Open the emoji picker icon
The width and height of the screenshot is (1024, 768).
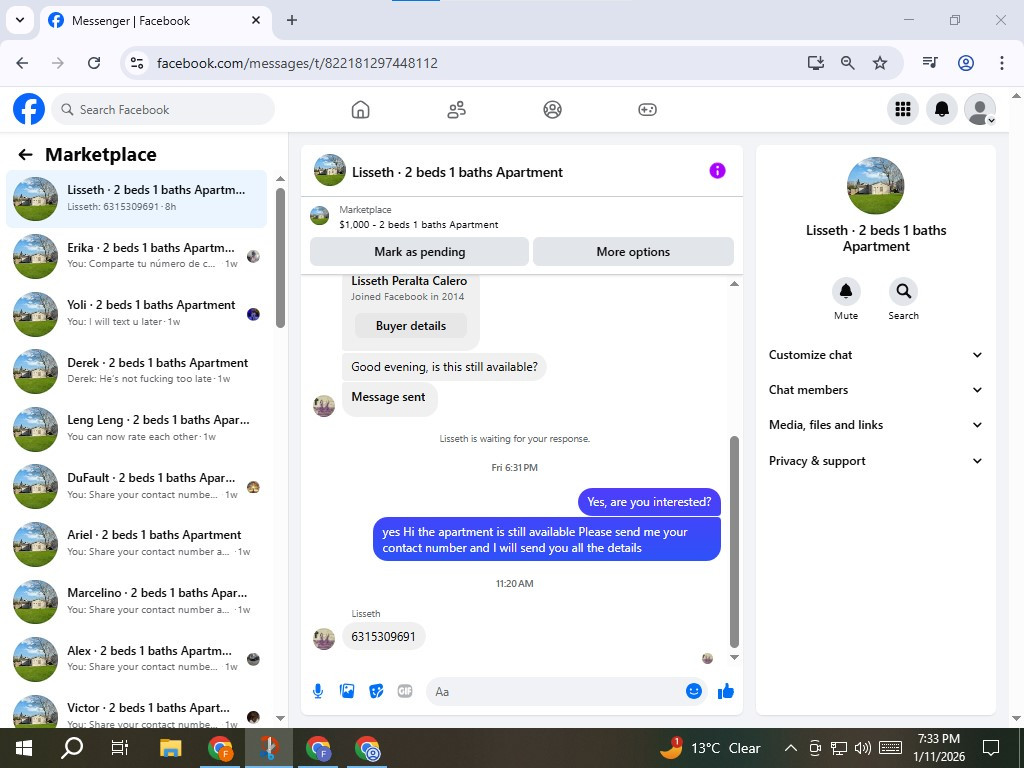(x=694, y=691)
